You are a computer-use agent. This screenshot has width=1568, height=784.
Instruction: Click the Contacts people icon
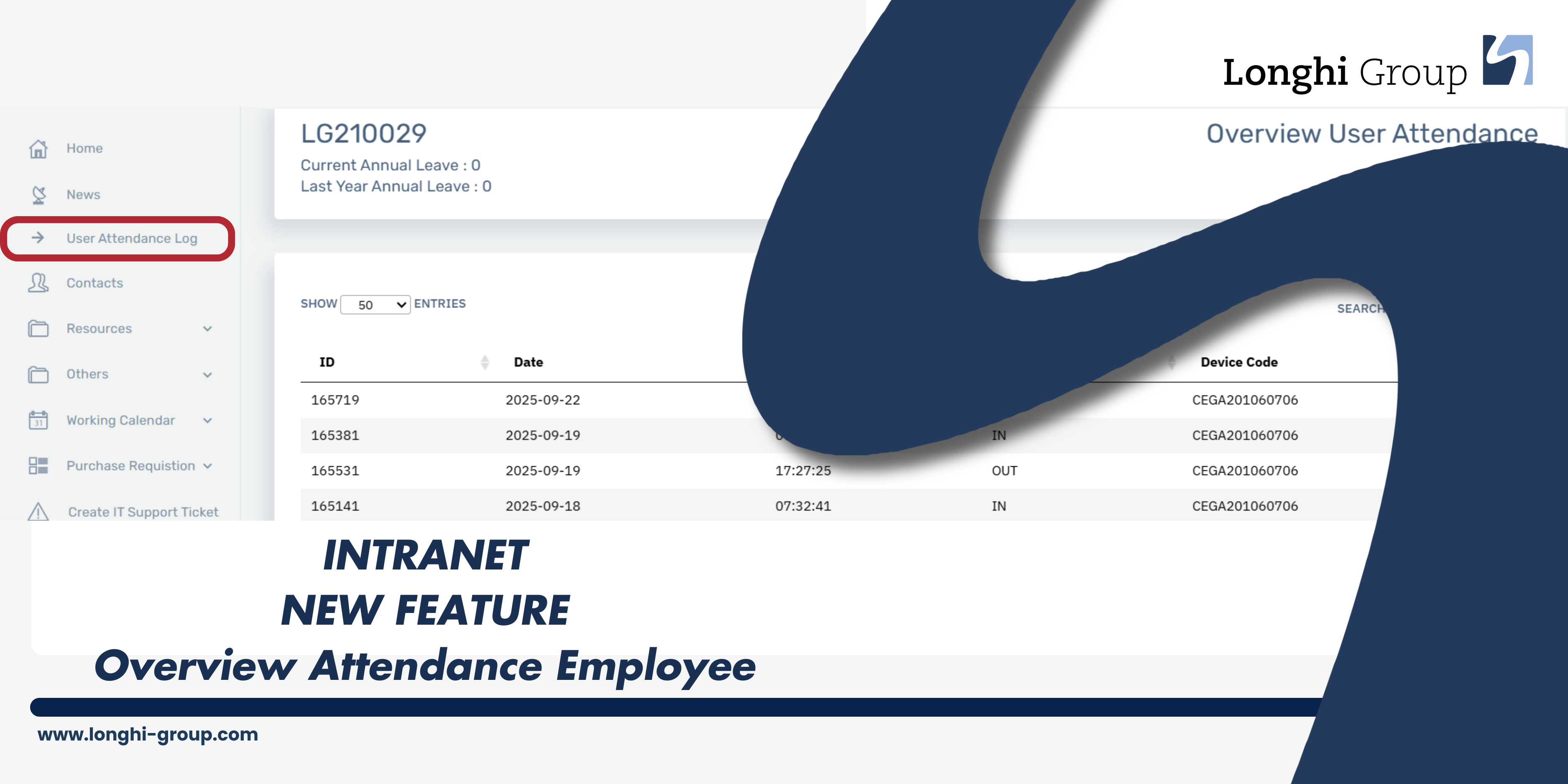click(38, 283)
